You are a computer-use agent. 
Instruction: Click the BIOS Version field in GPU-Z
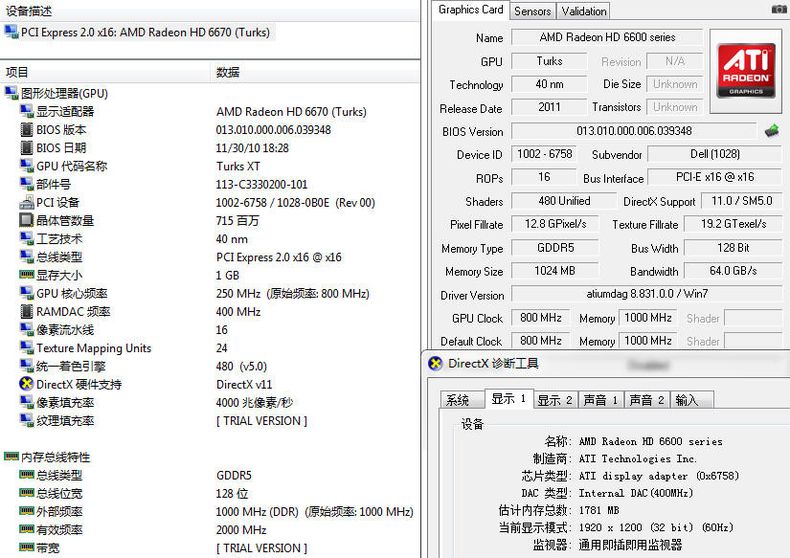coord(634,131)
